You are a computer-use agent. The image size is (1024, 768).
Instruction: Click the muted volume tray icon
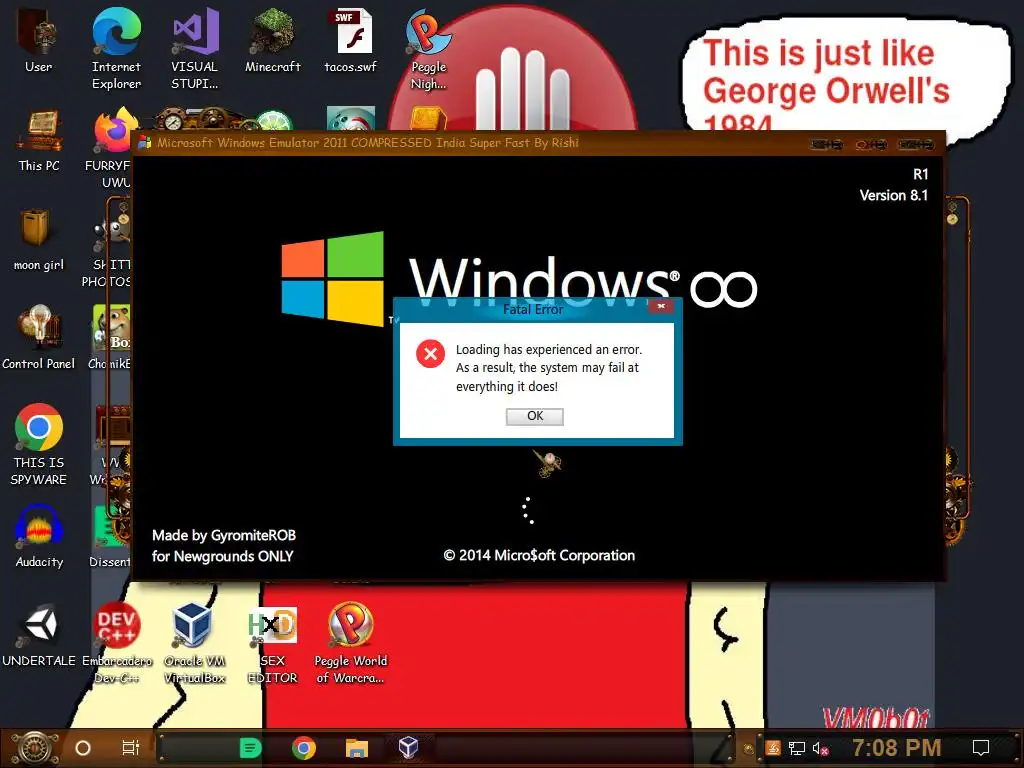pos(820,748)
